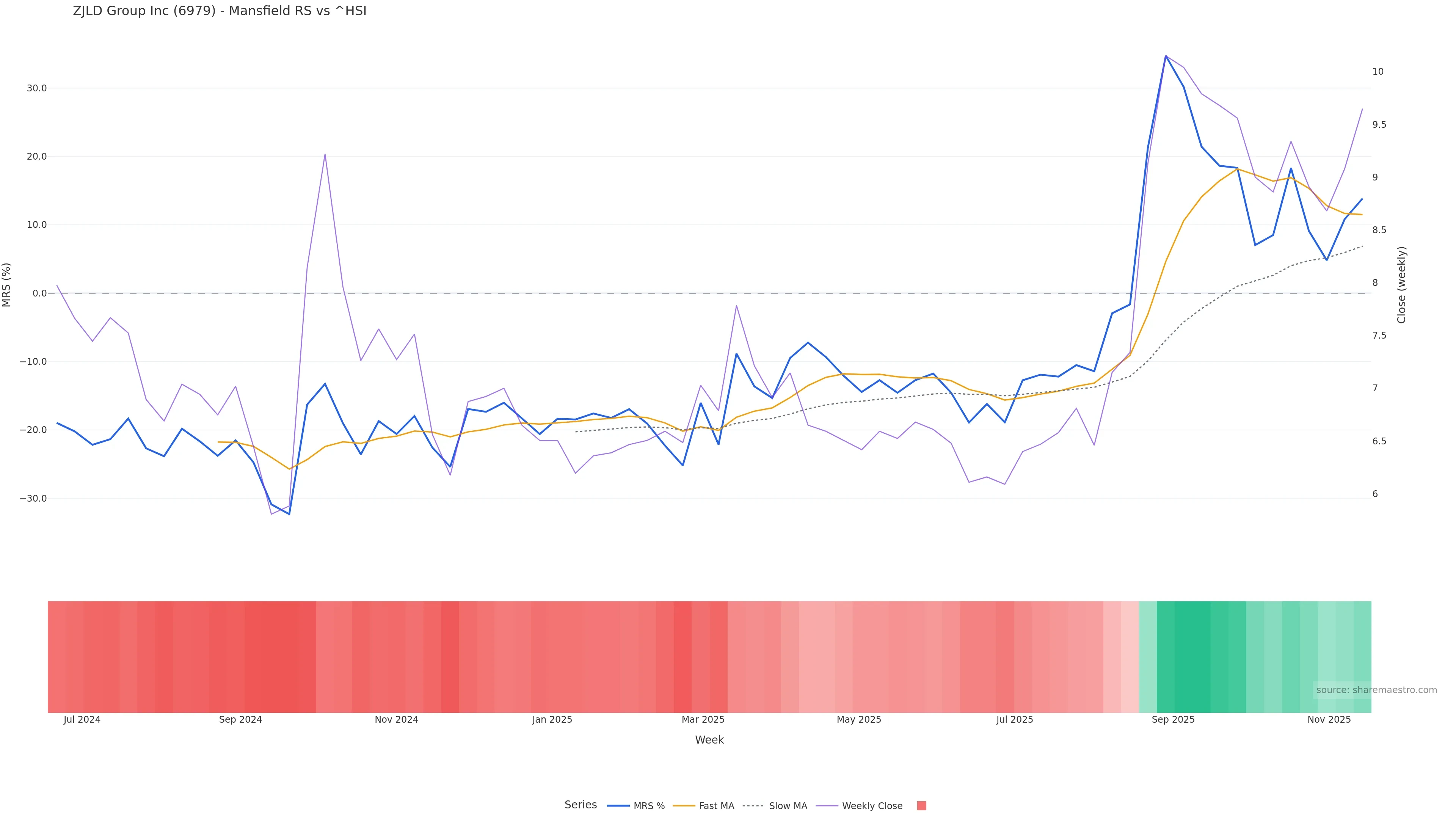The image size is (1456, 819).
Task: Click the ZJLD Group Inc chart title
Action: pyautogui.click(x=219, y=11)
